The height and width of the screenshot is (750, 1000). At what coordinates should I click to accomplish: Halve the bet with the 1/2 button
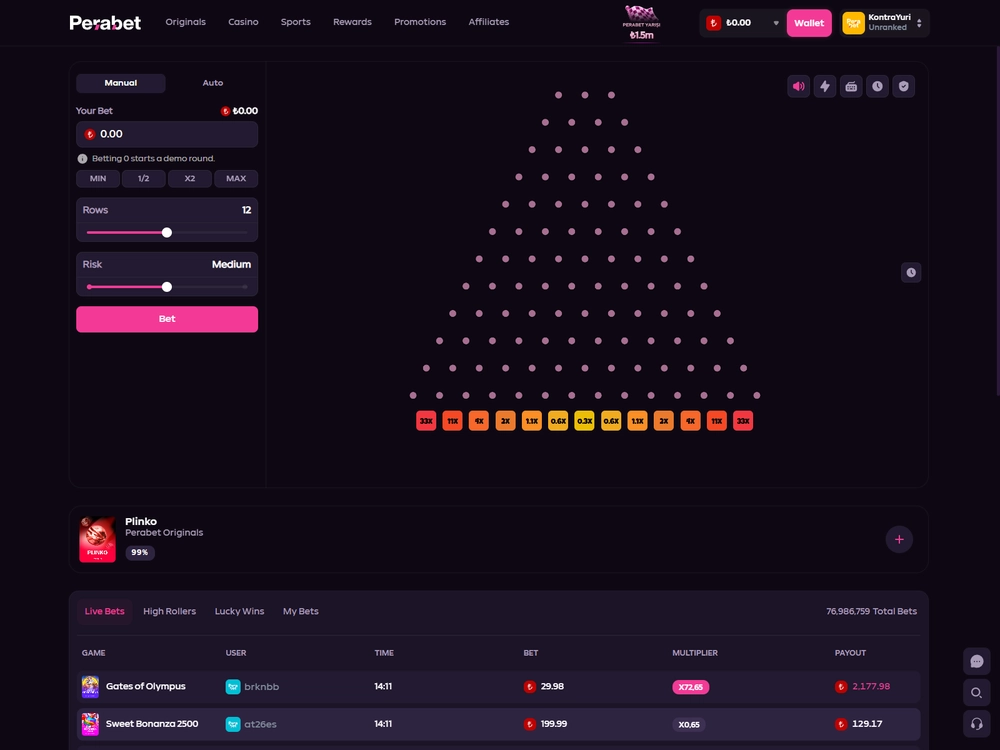point(143,179)
